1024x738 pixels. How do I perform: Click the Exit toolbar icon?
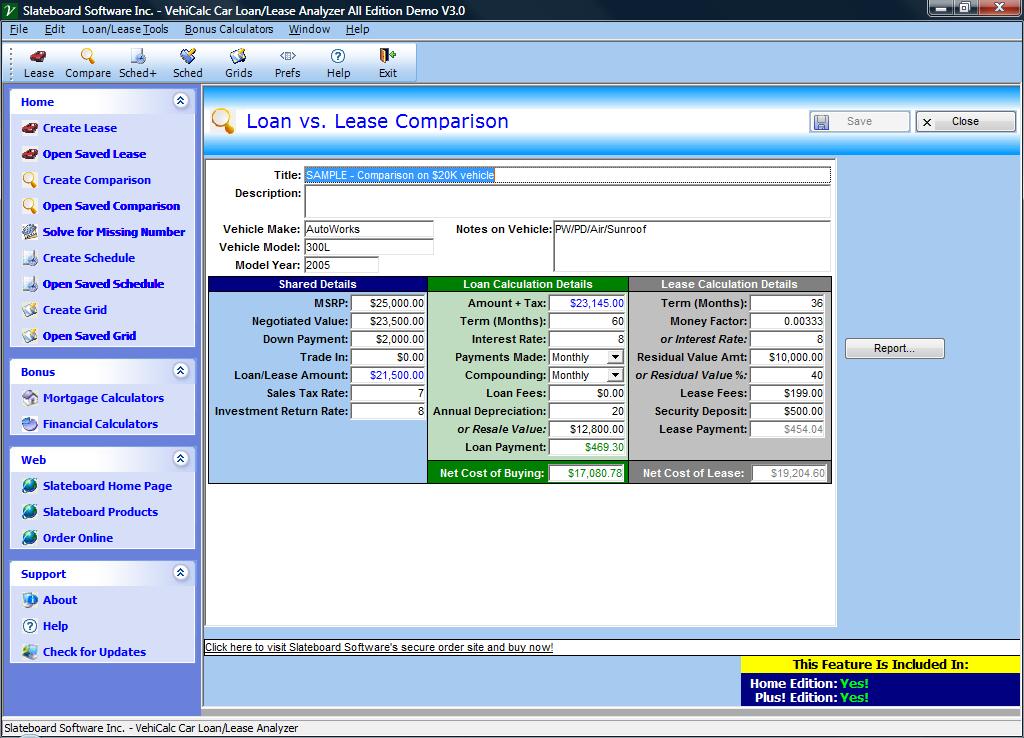pyautogui.click(x=387, y=62)
